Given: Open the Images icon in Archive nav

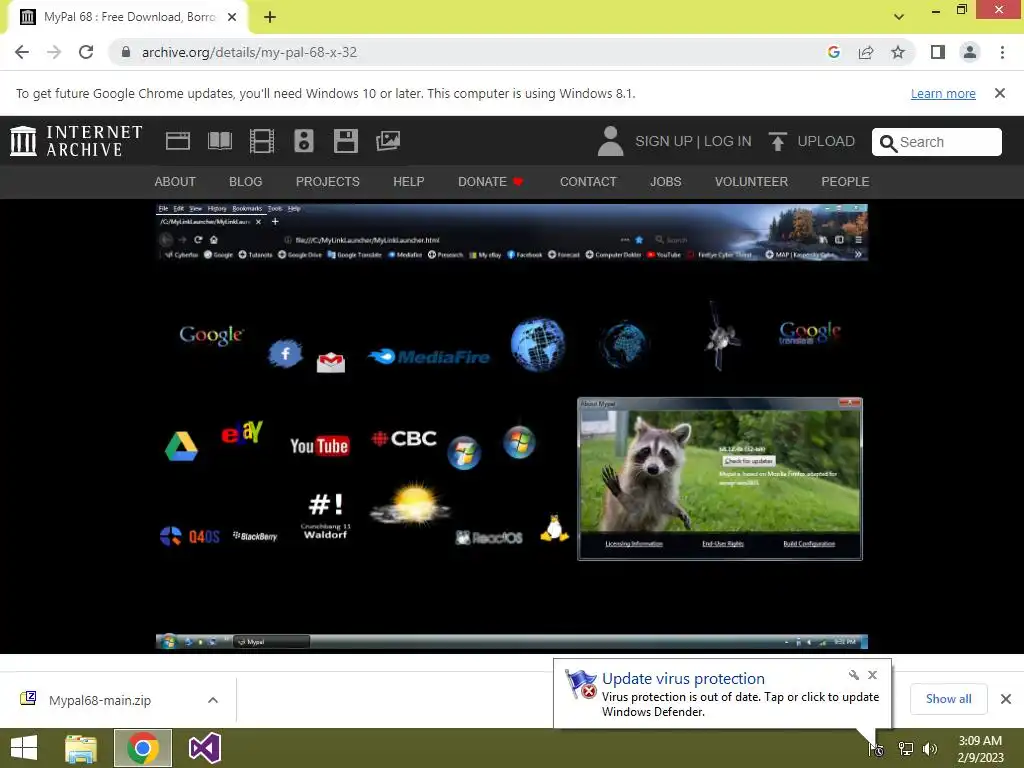Looking at the screenshot, I should tap(388, 141).
